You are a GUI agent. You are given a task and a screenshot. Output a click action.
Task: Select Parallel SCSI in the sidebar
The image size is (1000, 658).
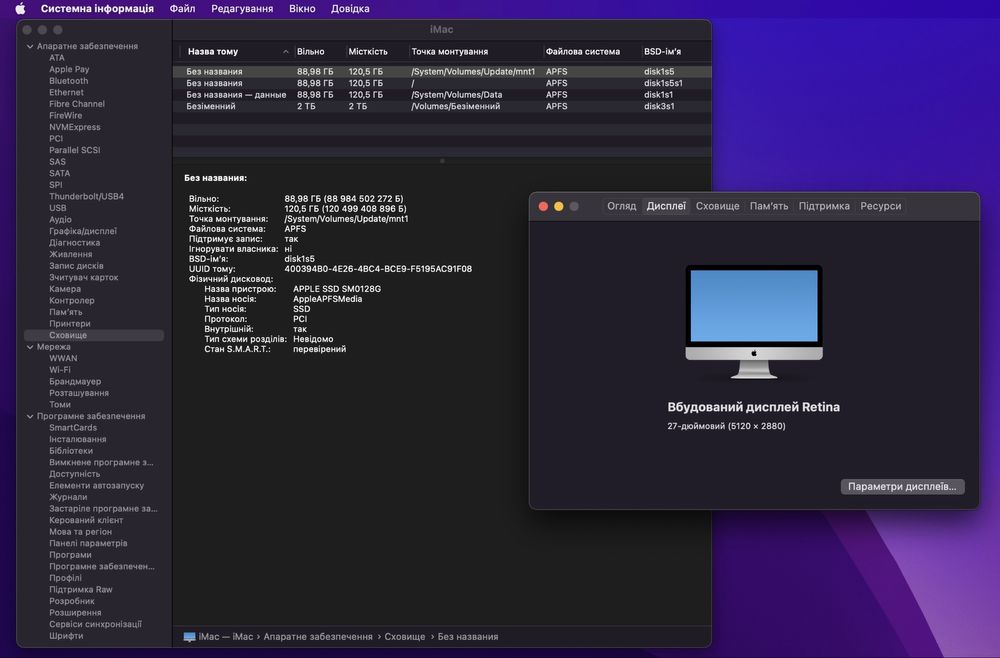(x=75, y=150)
